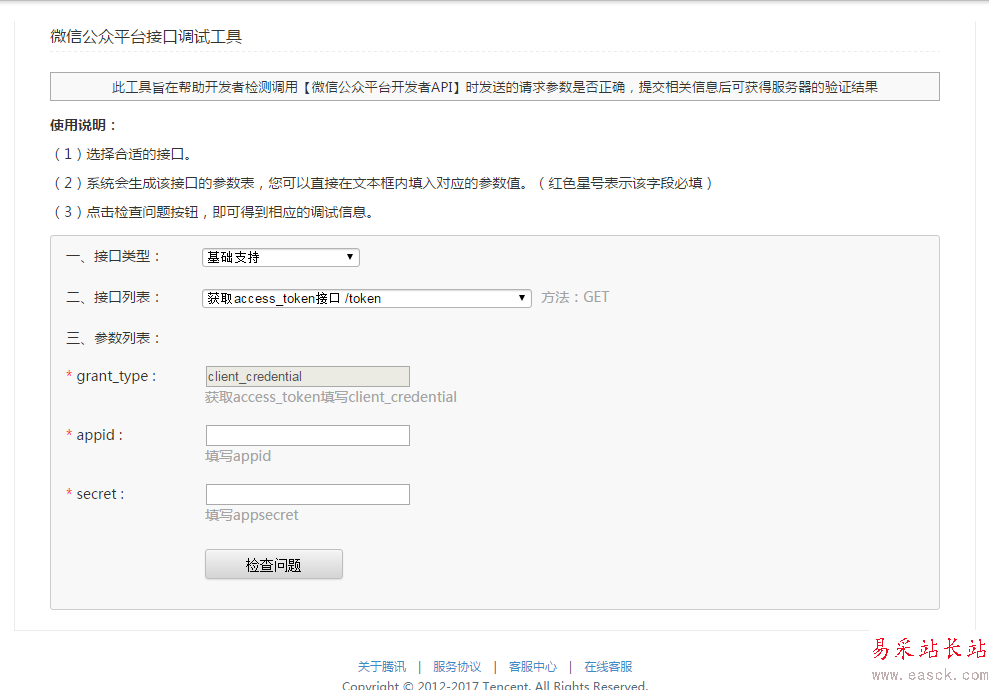
Task: Open the 接口类型 dropdown showing 基础支持
Action: click(x=281, y=257)
